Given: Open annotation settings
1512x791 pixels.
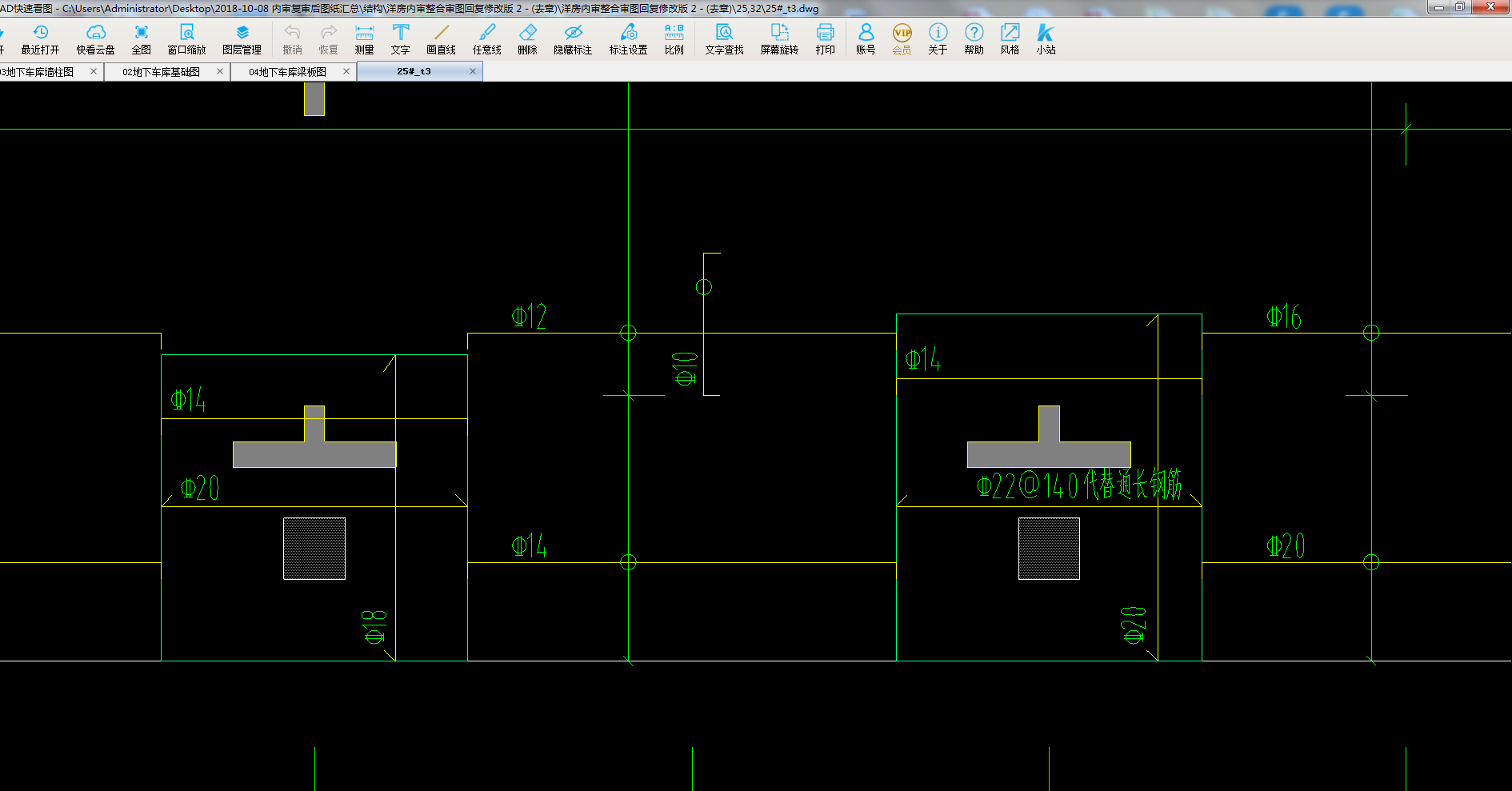Looking at the screenshot, I should coord(628,39).
